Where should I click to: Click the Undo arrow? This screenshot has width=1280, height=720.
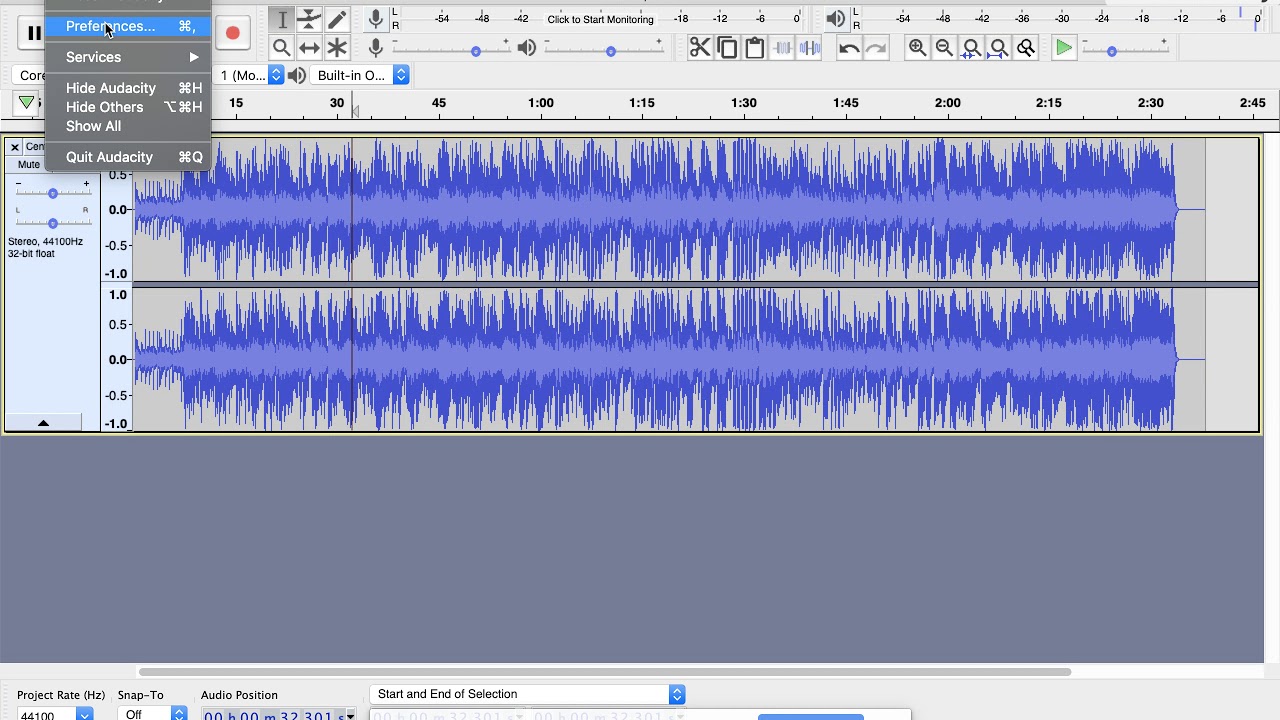(848, 47)
